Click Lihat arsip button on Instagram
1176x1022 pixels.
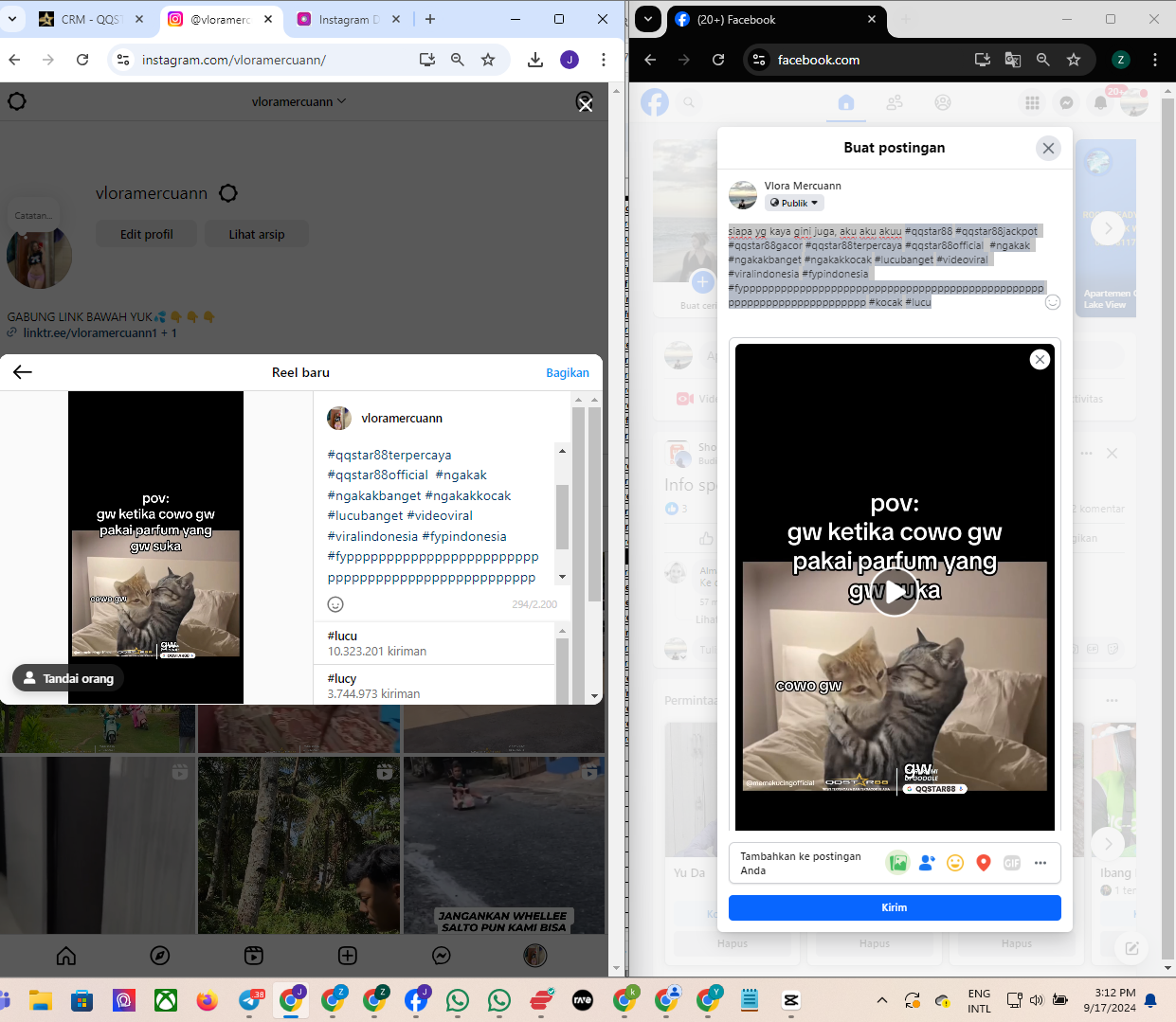click(257, 234)
